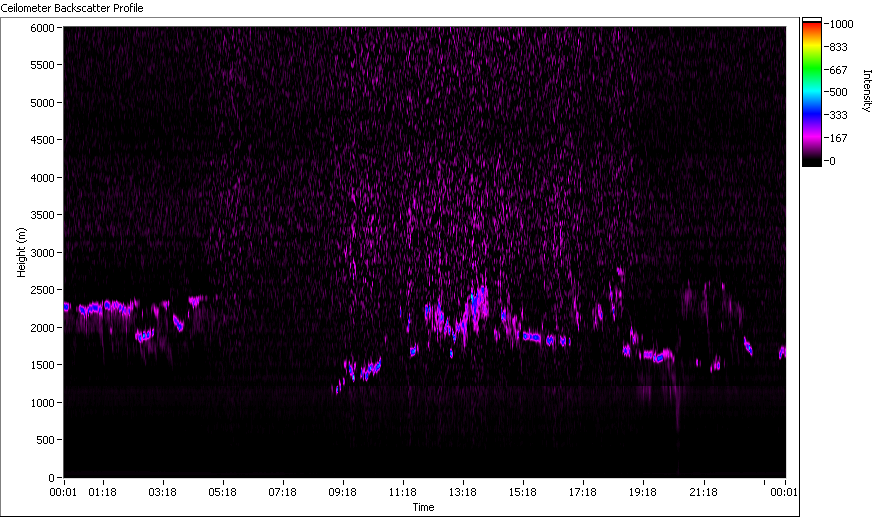Click the Intensity legend label

[x=867, y=91]
